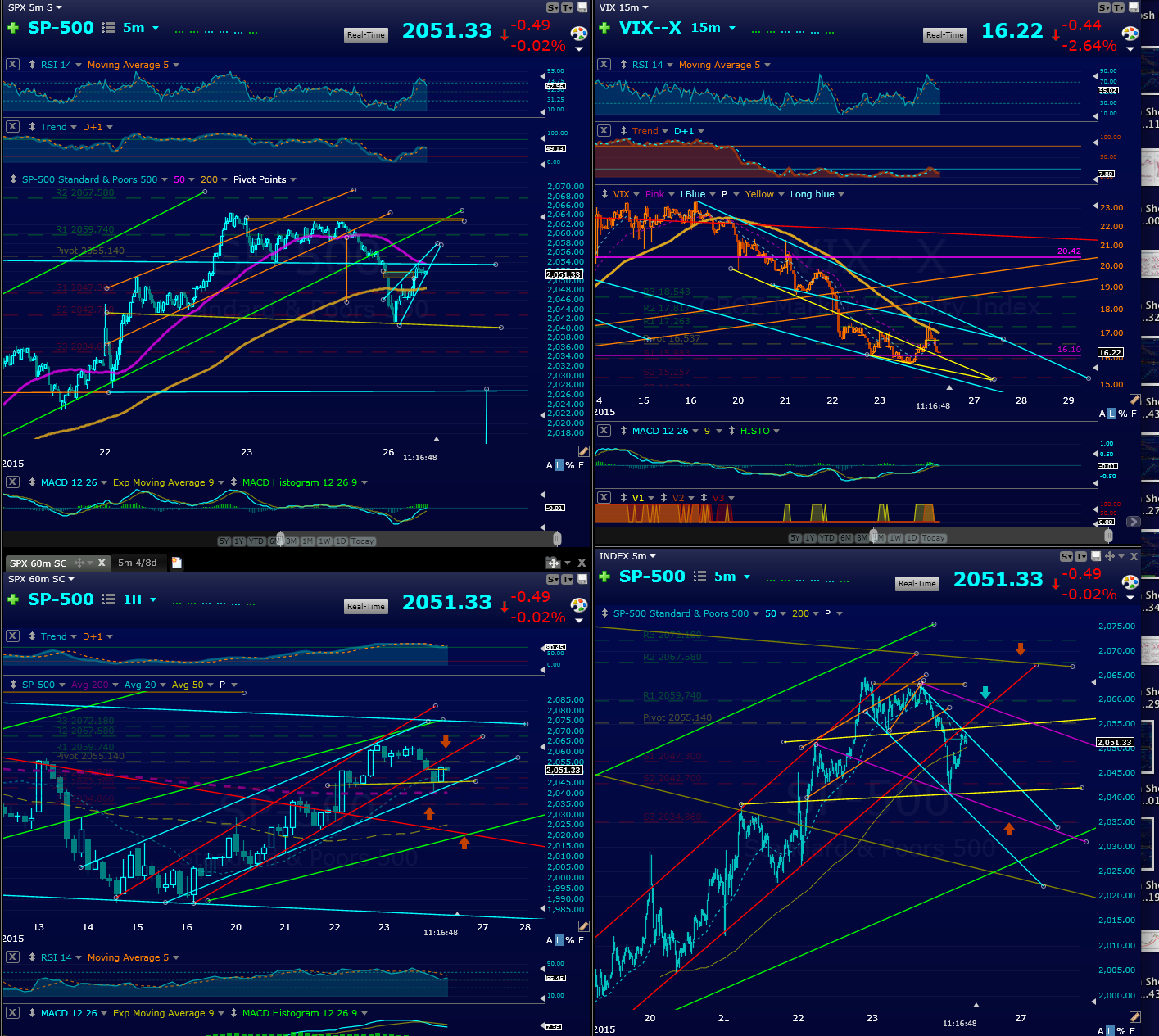This screenshot has height=1036, width=1159.
Task: Click the move-panel icon in SPX 60m panel bar
Action: pyautogui.click(x=552, y=563)
